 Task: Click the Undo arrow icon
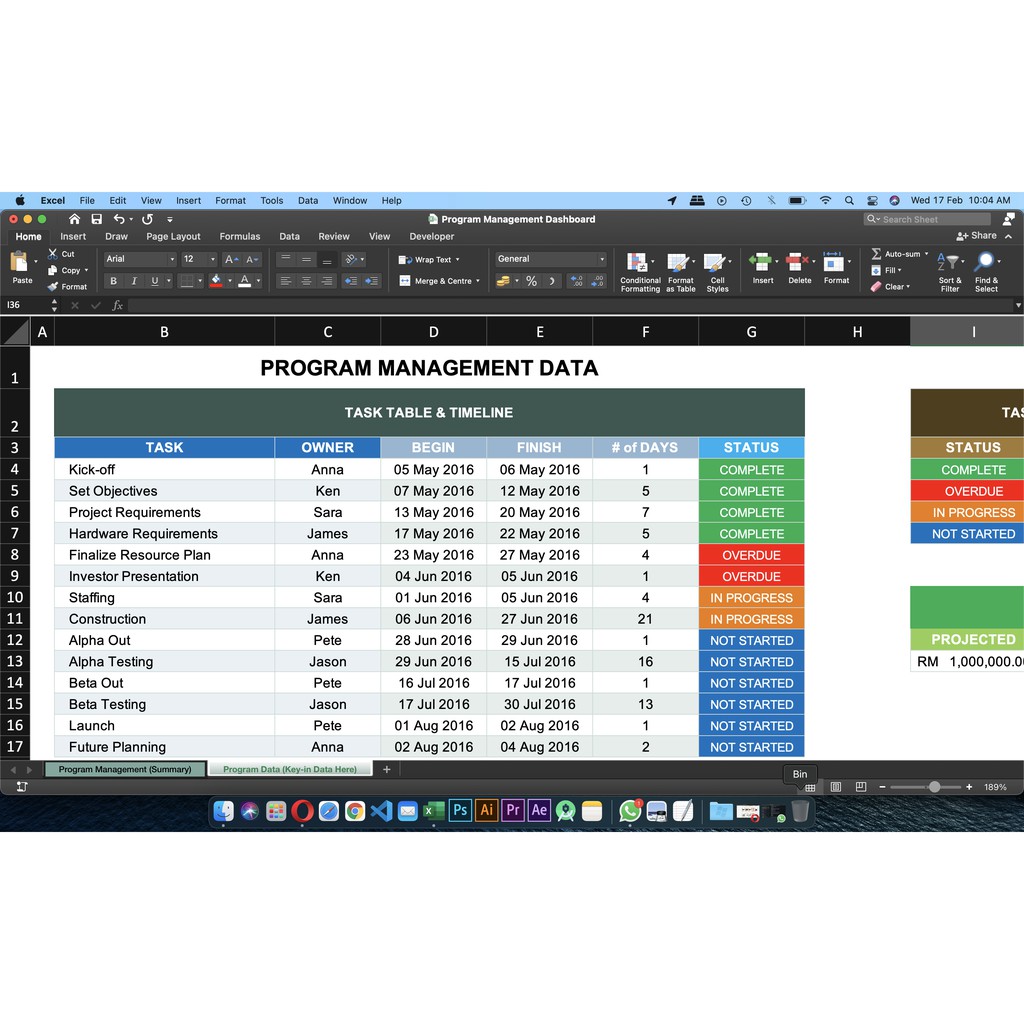[x=118, y=219]
